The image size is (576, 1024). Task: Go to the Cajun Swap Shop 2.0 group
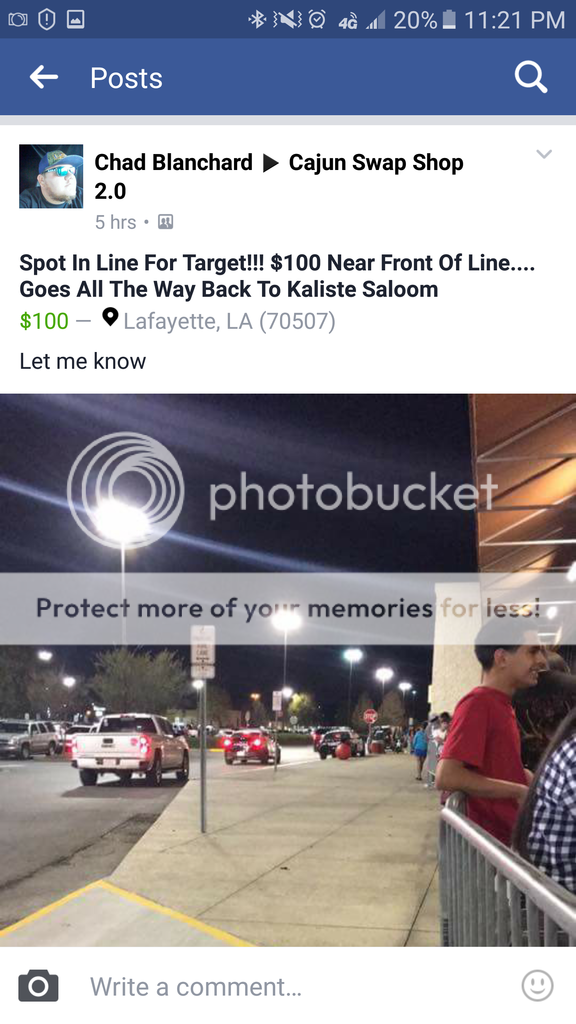[x=279, y=176]
